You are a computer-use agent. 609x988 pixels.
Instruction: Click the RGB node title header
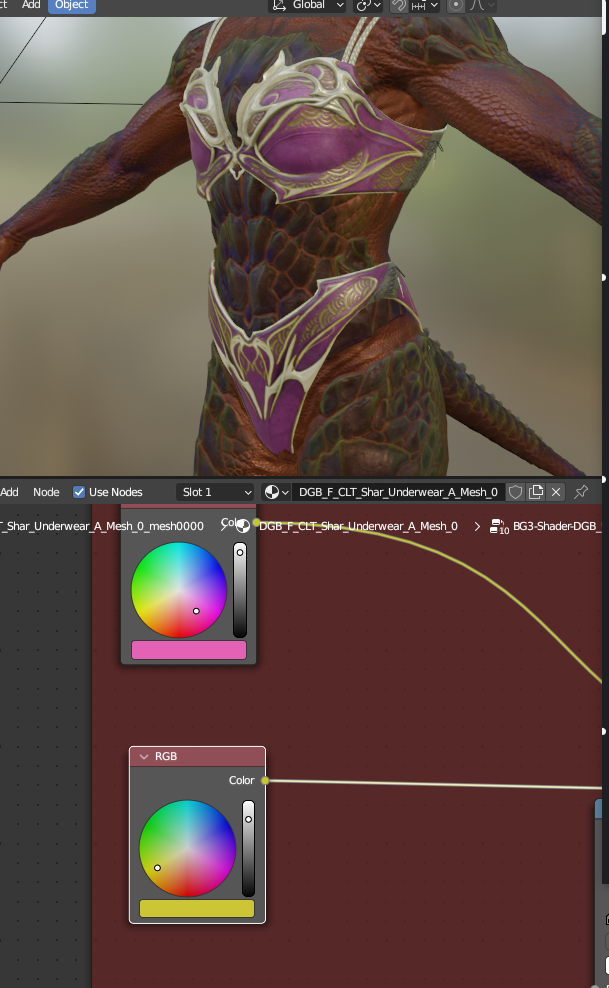click(x=197, y=756)
